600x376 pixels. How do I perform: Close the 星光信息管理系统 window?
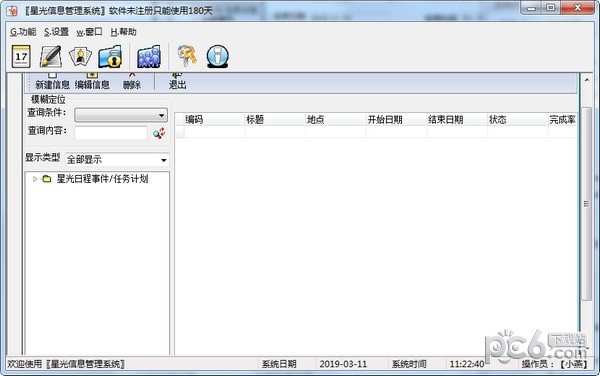(x=578, y=8)
